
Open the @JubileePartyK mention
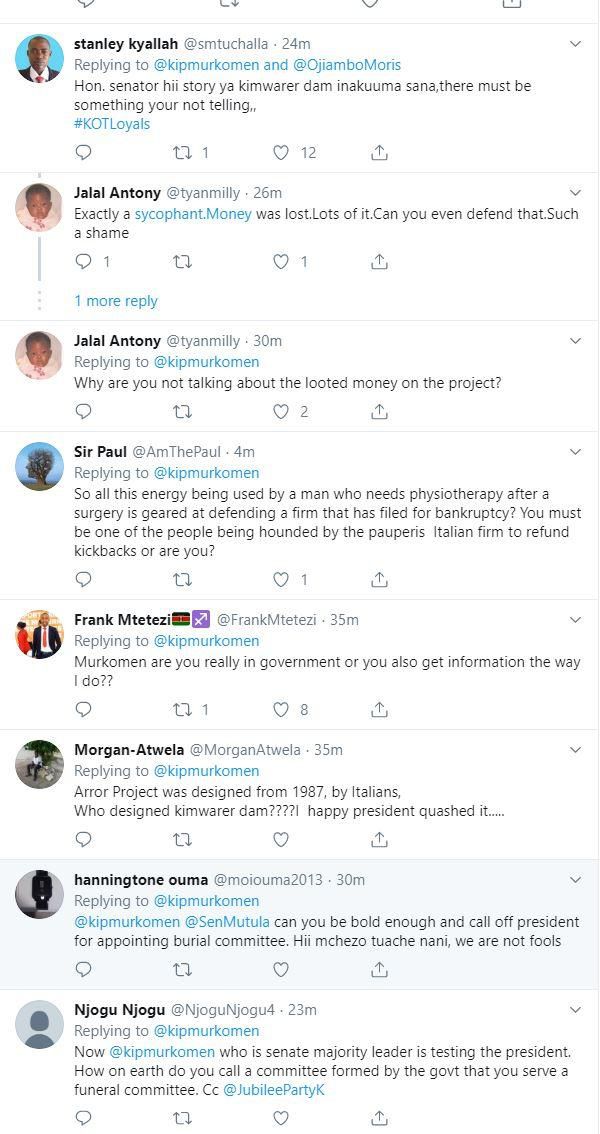click(x=274, y=1089)
